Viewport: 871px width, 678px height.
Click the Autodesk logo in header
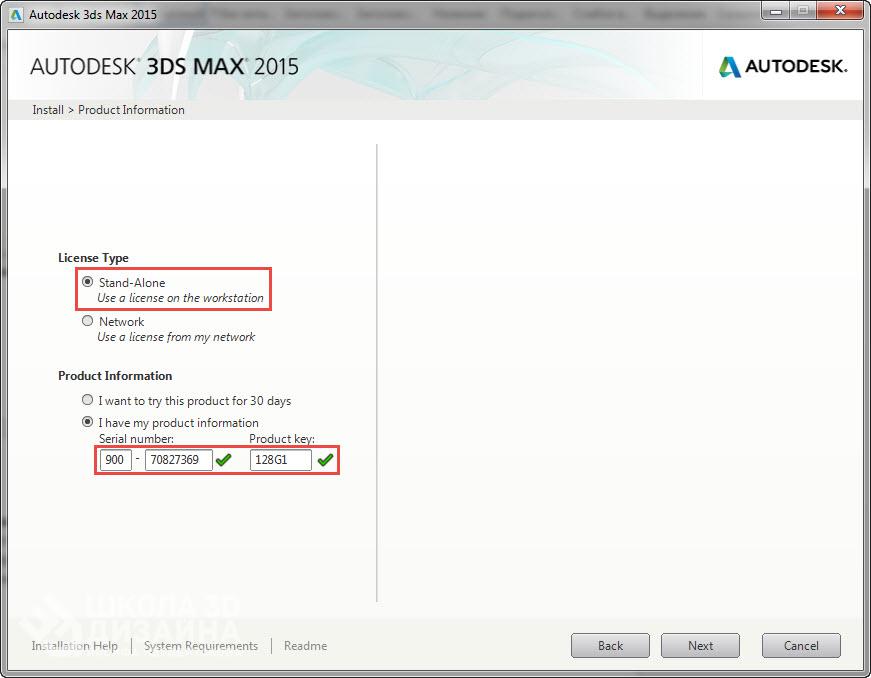click(783, 67)
